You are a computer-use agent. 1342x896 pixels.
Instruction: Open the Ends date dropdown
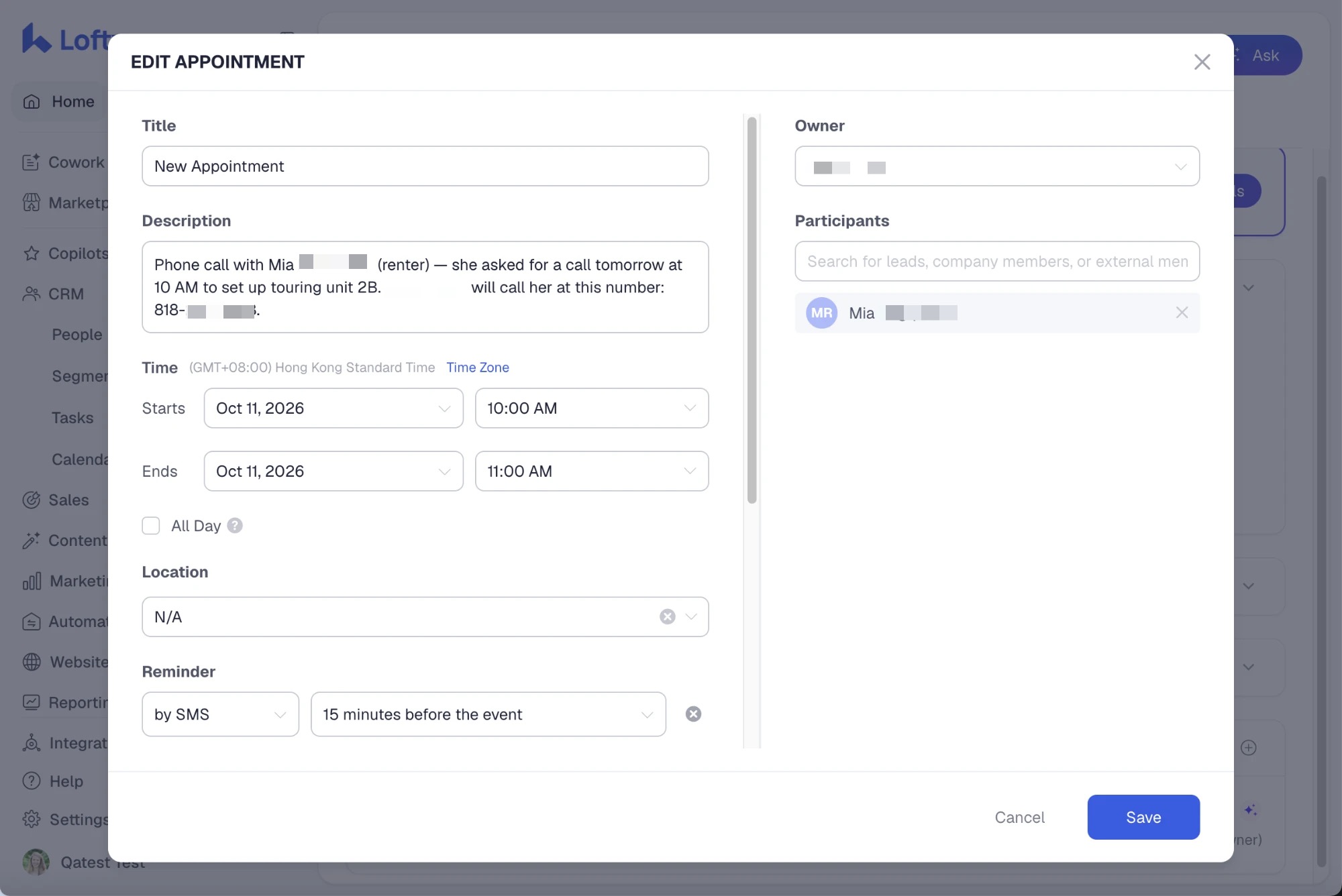[x=333, y=471]
